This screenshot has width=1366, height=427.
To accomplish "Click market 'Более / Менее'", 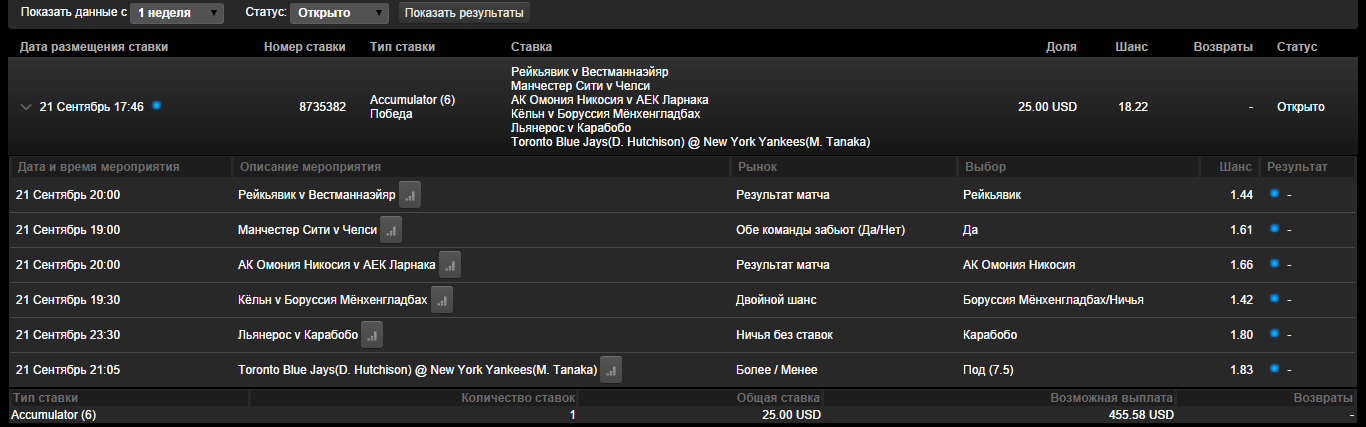I will click(776, 370).
